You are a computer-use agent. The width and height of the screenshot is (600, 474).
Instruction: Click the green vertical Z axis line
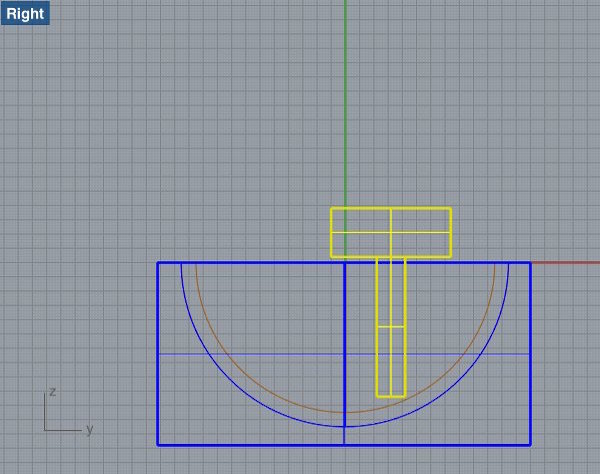coord(345,103)
